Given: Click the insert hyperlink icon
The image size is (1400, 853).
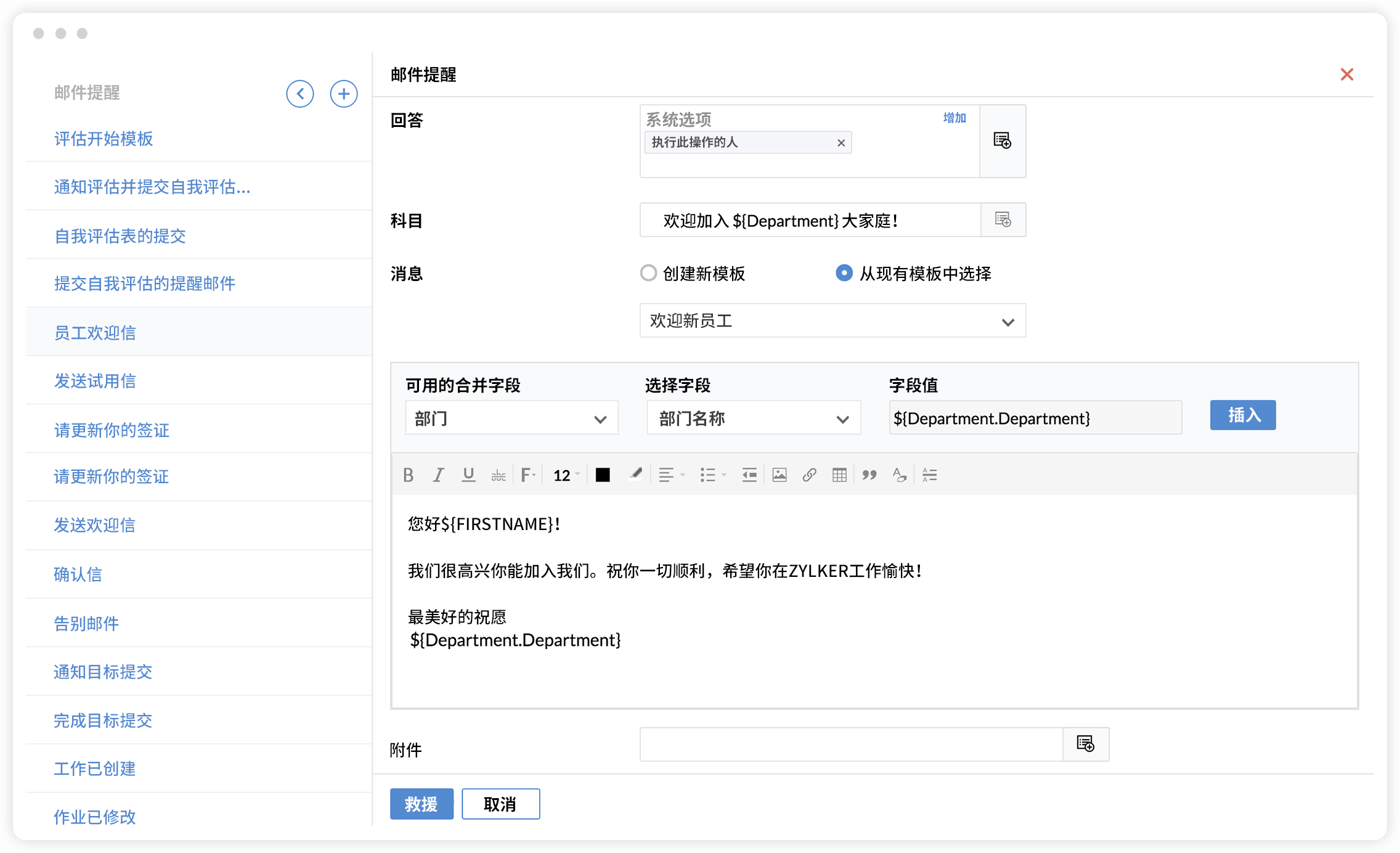Looking at the screenshot, I should pos(809,475).
